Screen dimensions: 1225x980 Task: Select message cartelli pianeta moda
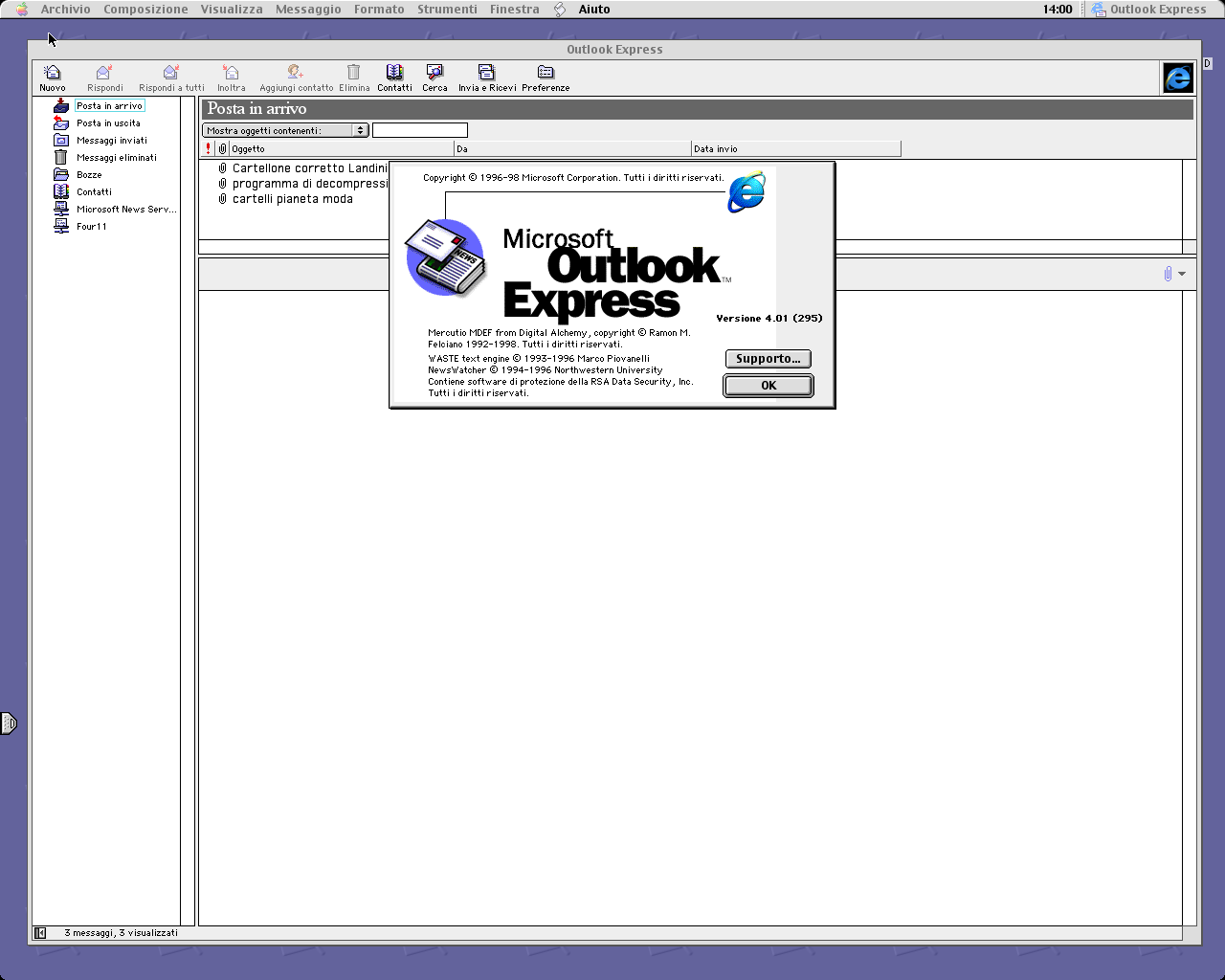[x=293, y=199]
